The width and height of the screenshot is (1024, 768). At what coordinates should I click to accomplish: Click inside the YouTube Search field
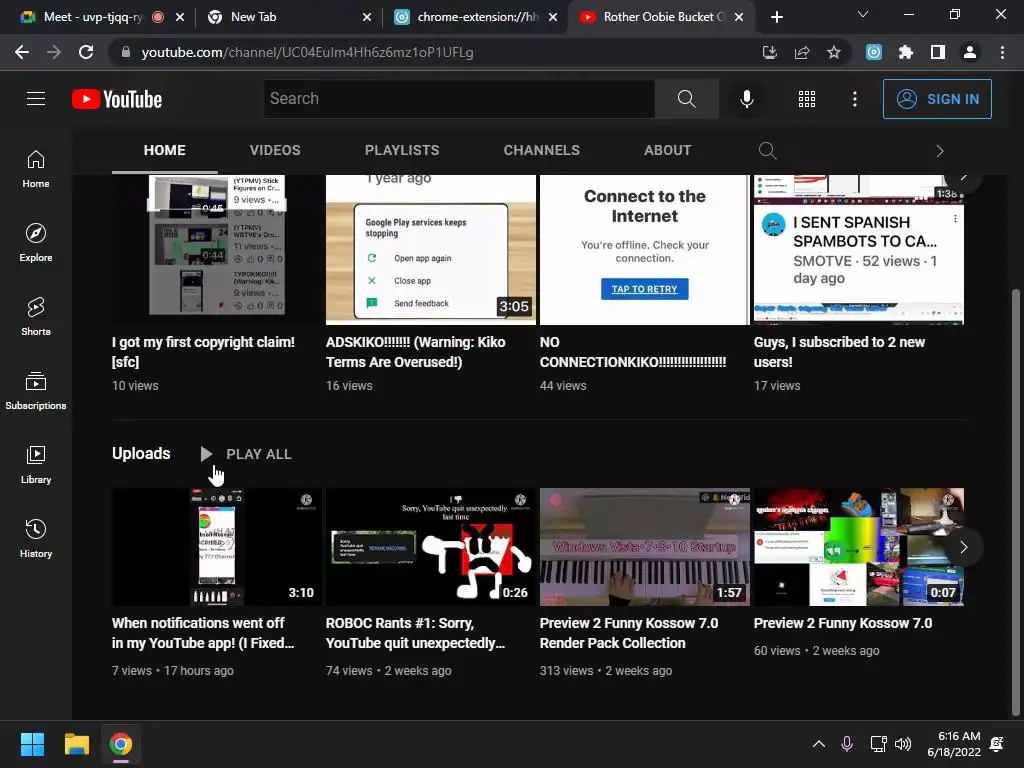(459, 99)
